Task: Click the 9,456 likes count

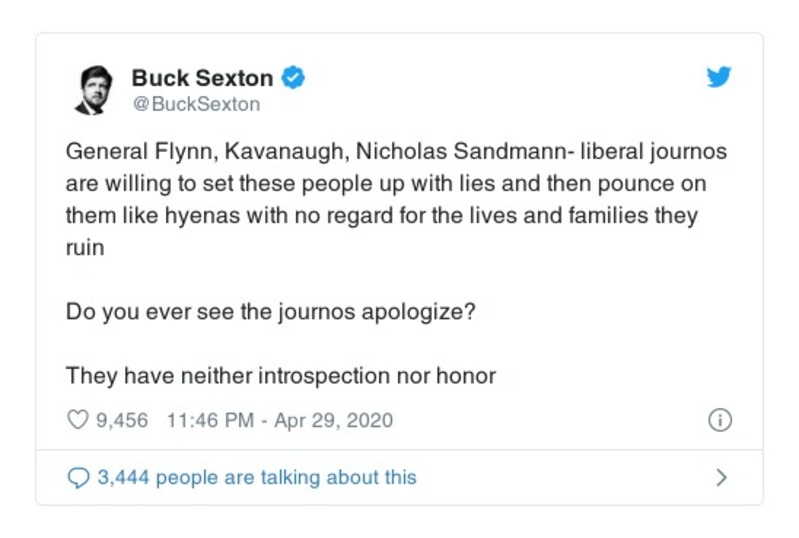Action: [x=121, y=420]
